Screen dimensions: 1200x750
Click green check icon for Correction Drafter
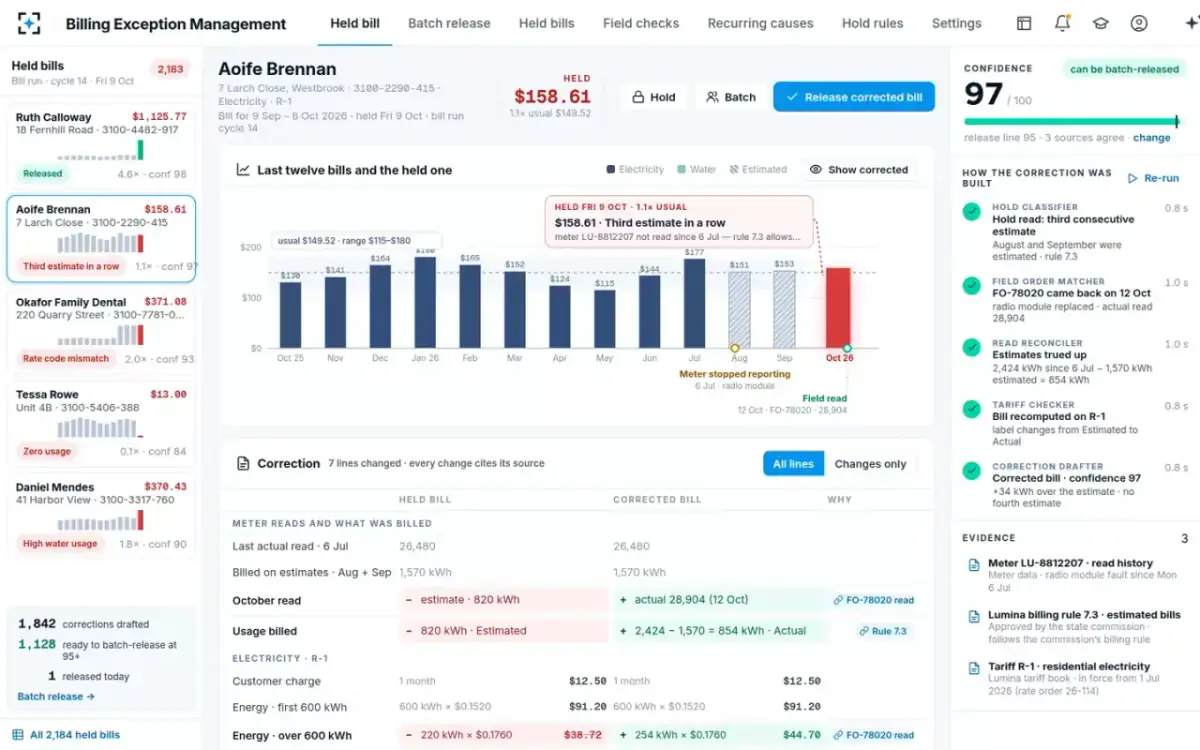[x=971, y=470]
